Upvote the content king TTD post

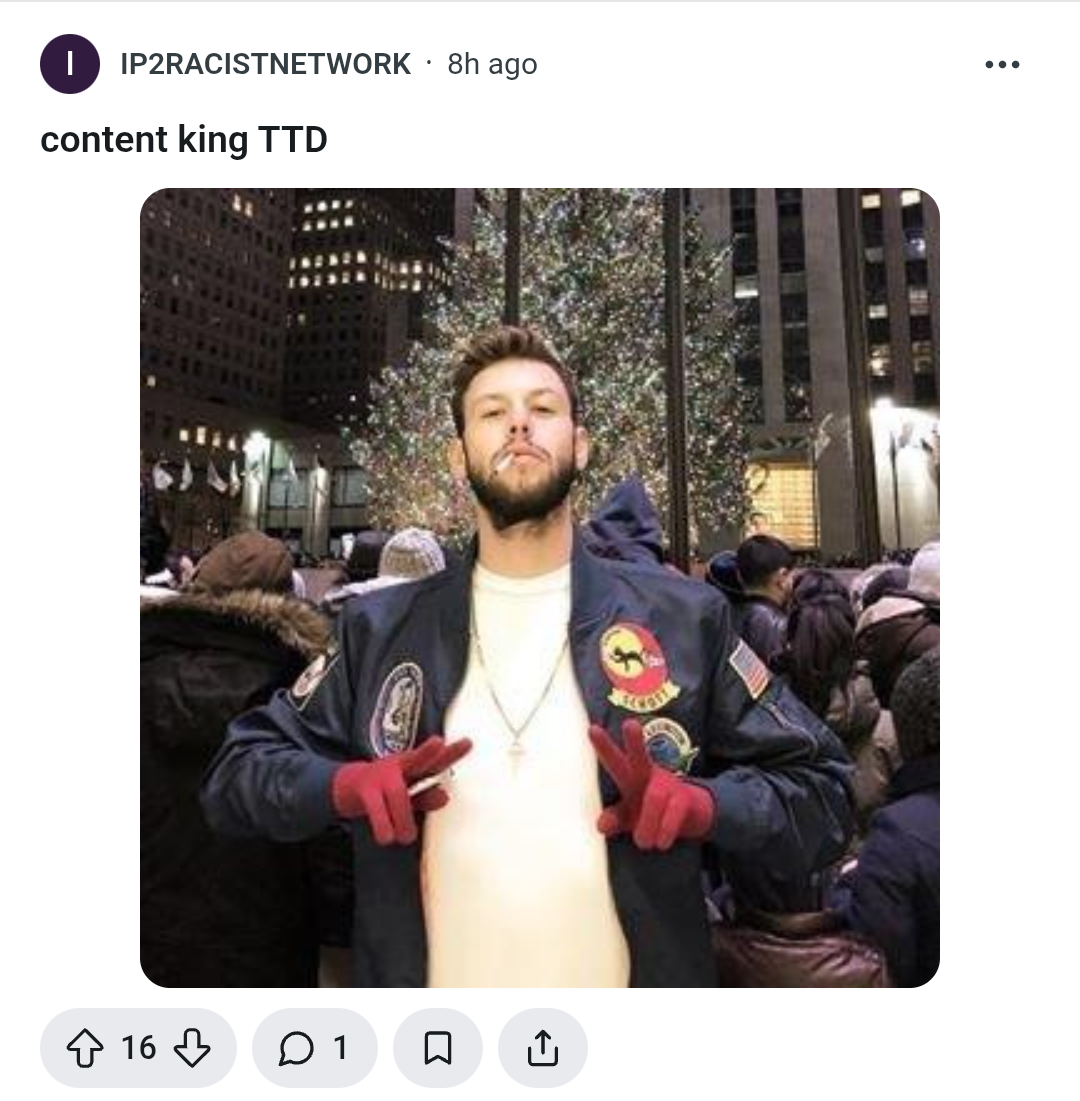coord(85,1048)
